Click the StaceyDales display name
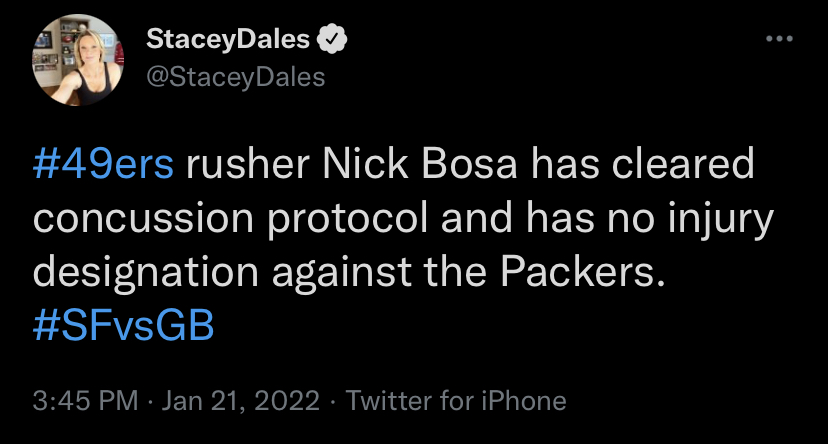This screenshot has height=444, width=828. [229, 39]
